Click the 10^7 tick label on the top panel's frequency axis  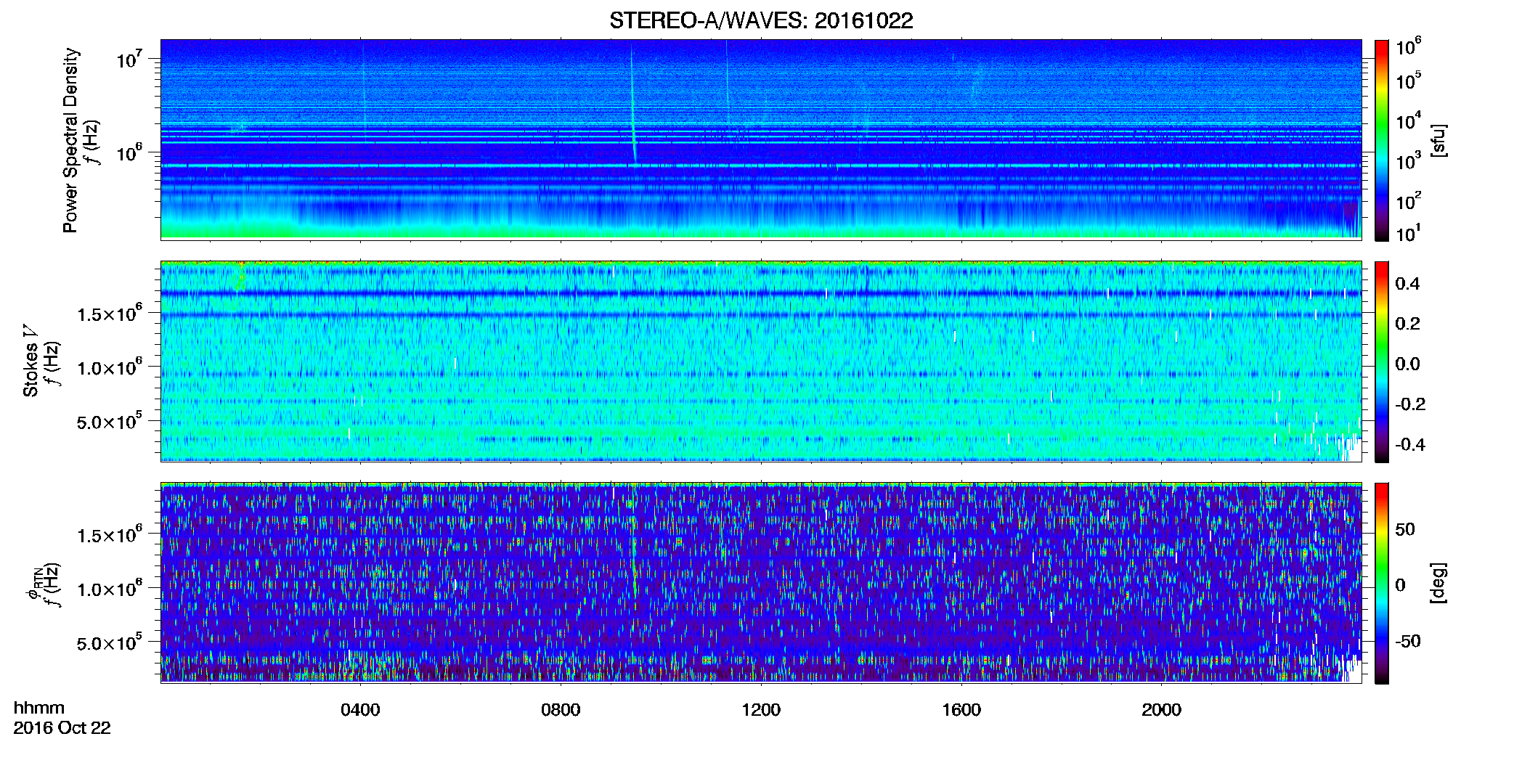pos(129,58)
